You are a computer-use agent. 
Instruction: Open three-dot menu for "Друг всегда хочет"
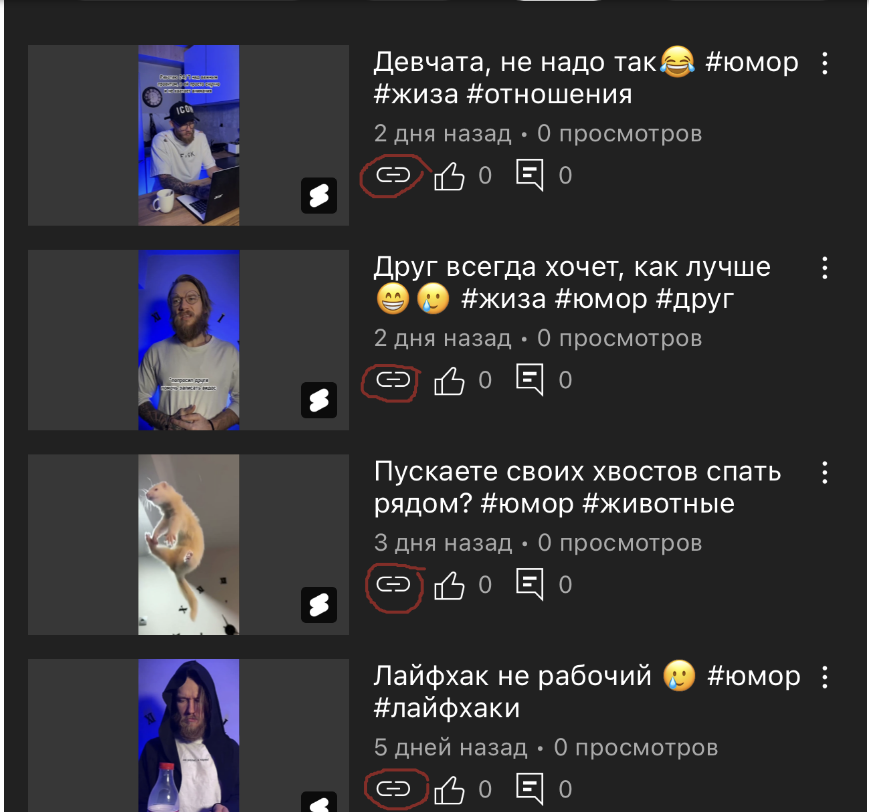pos(825,268)
